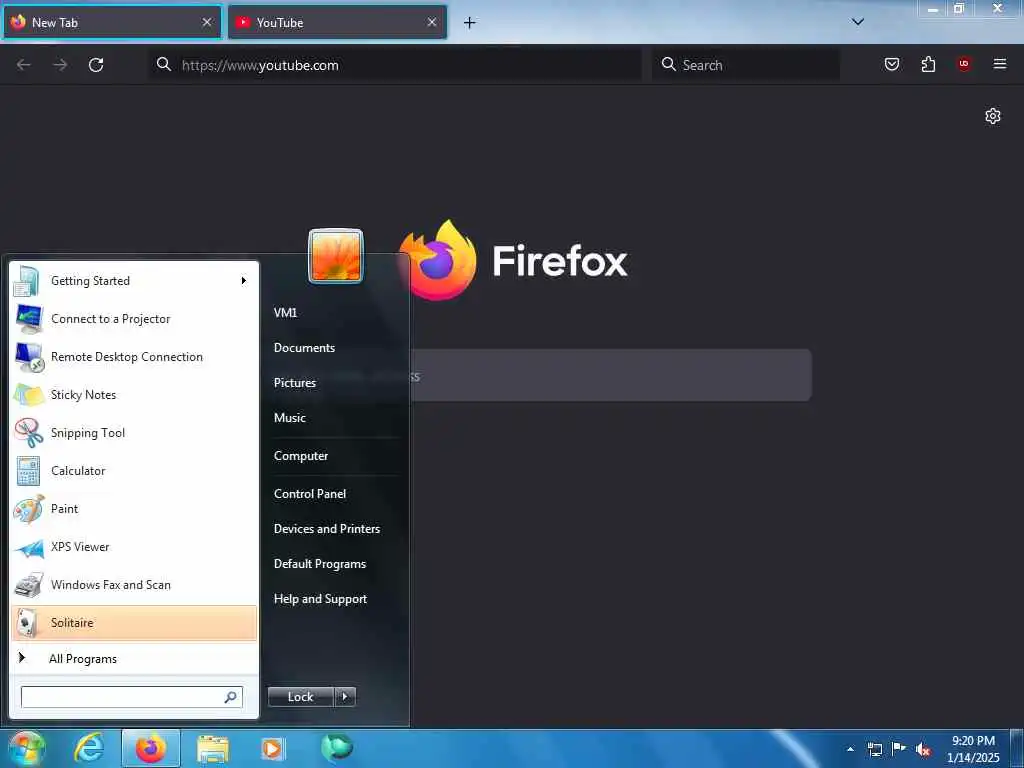Open new tab personalize settings gear
Screen dimensions: 1024x768
[993, 116]
